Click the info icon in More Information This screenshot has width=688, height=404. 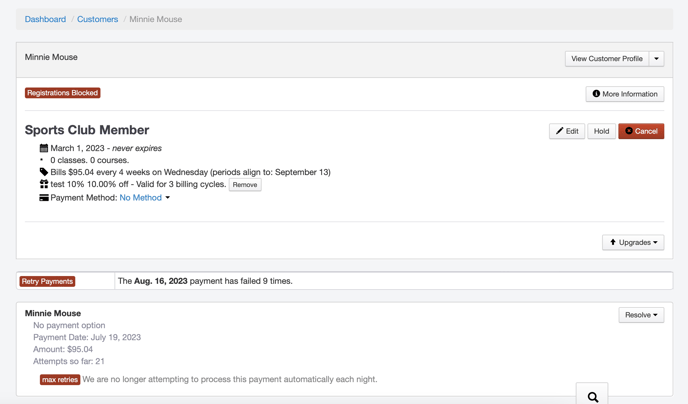pyautogui.click(x=596, y=94)
